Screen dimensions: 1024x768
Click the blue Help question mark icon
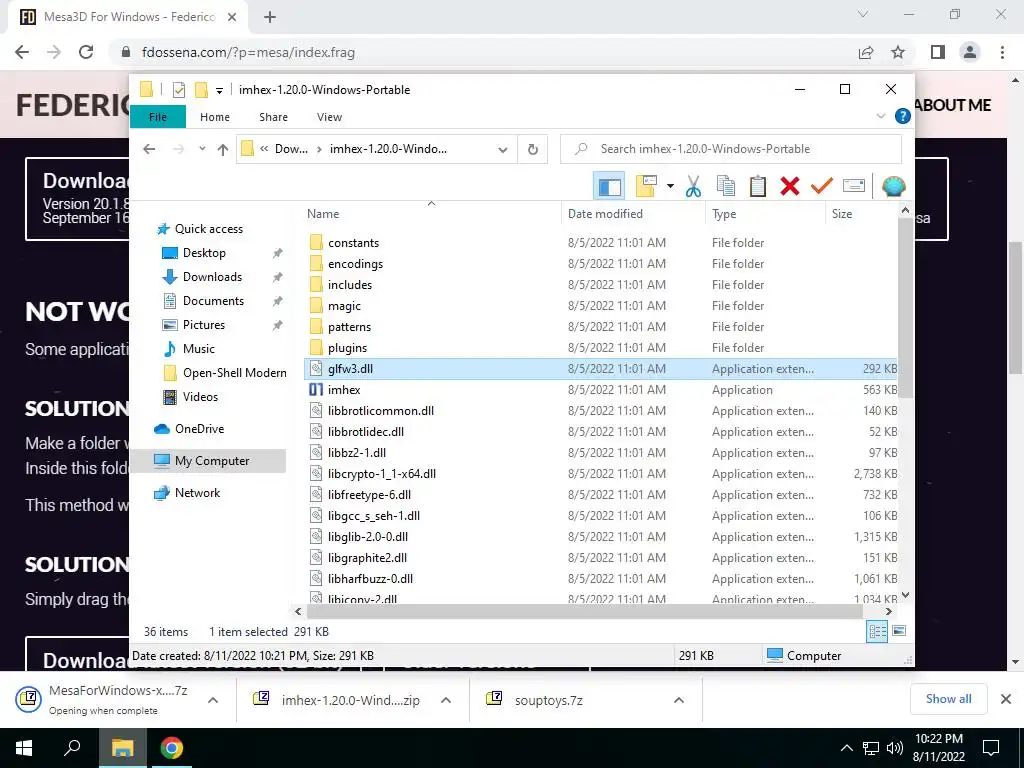(x=903, y=116)
